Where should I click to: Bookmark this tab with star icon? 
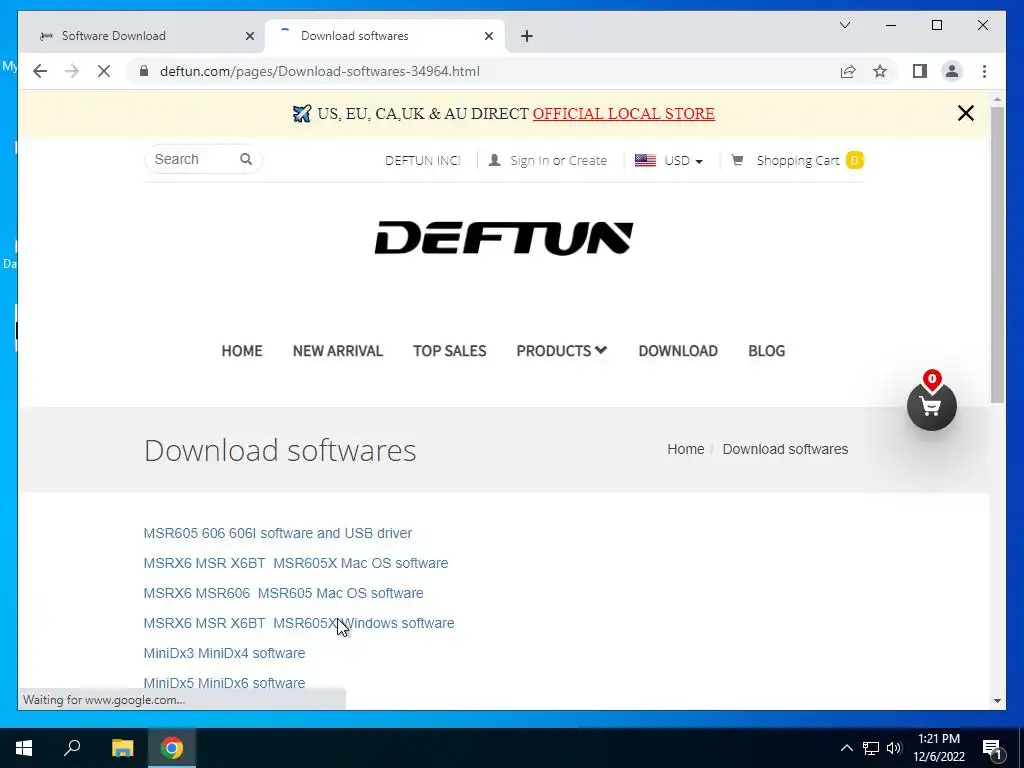pyautogui.click(x=880, y=71)
